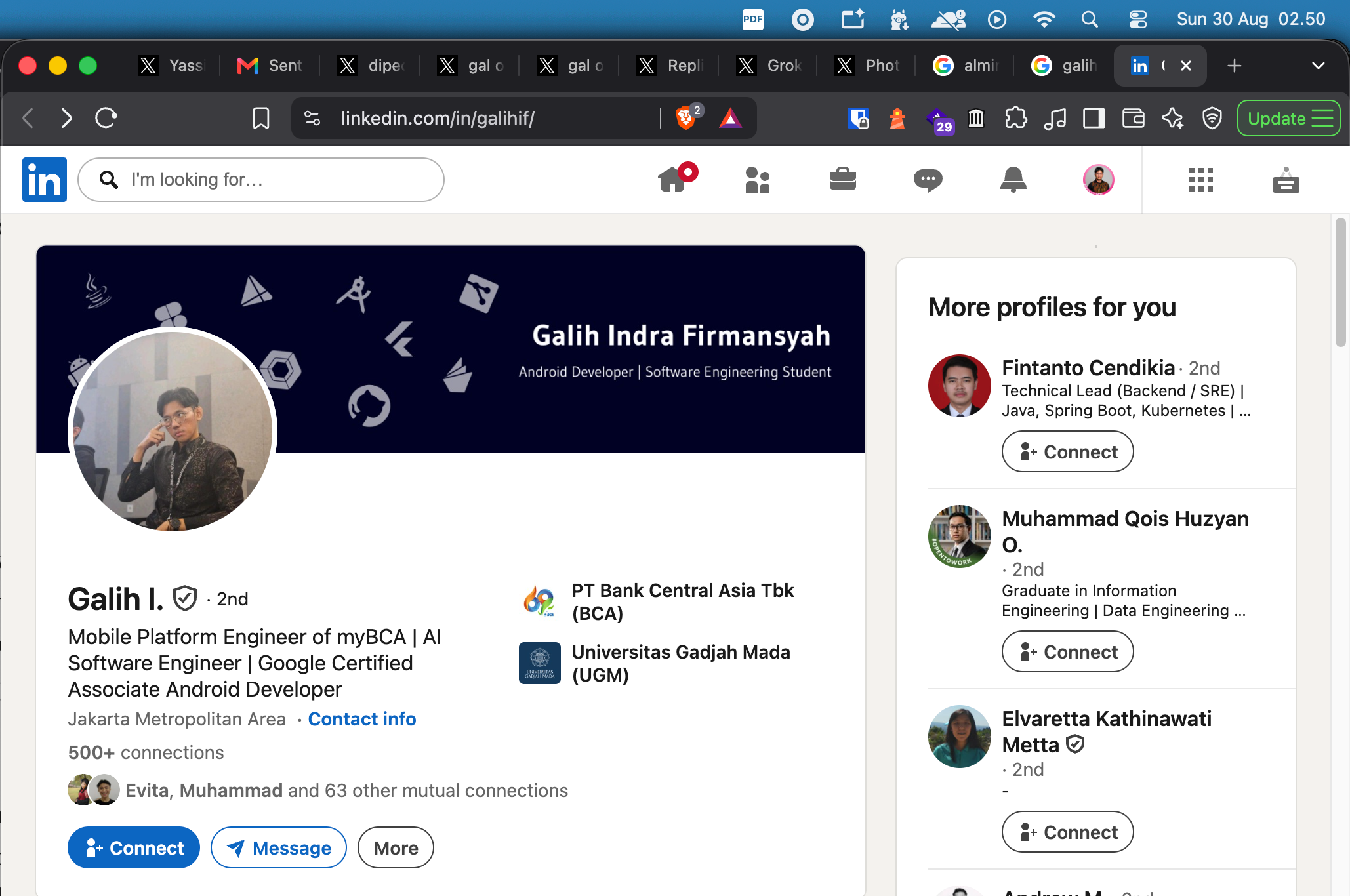1350x896 pixels.
Task: Open the media control music note icon
Action: tap(1055, 118)
